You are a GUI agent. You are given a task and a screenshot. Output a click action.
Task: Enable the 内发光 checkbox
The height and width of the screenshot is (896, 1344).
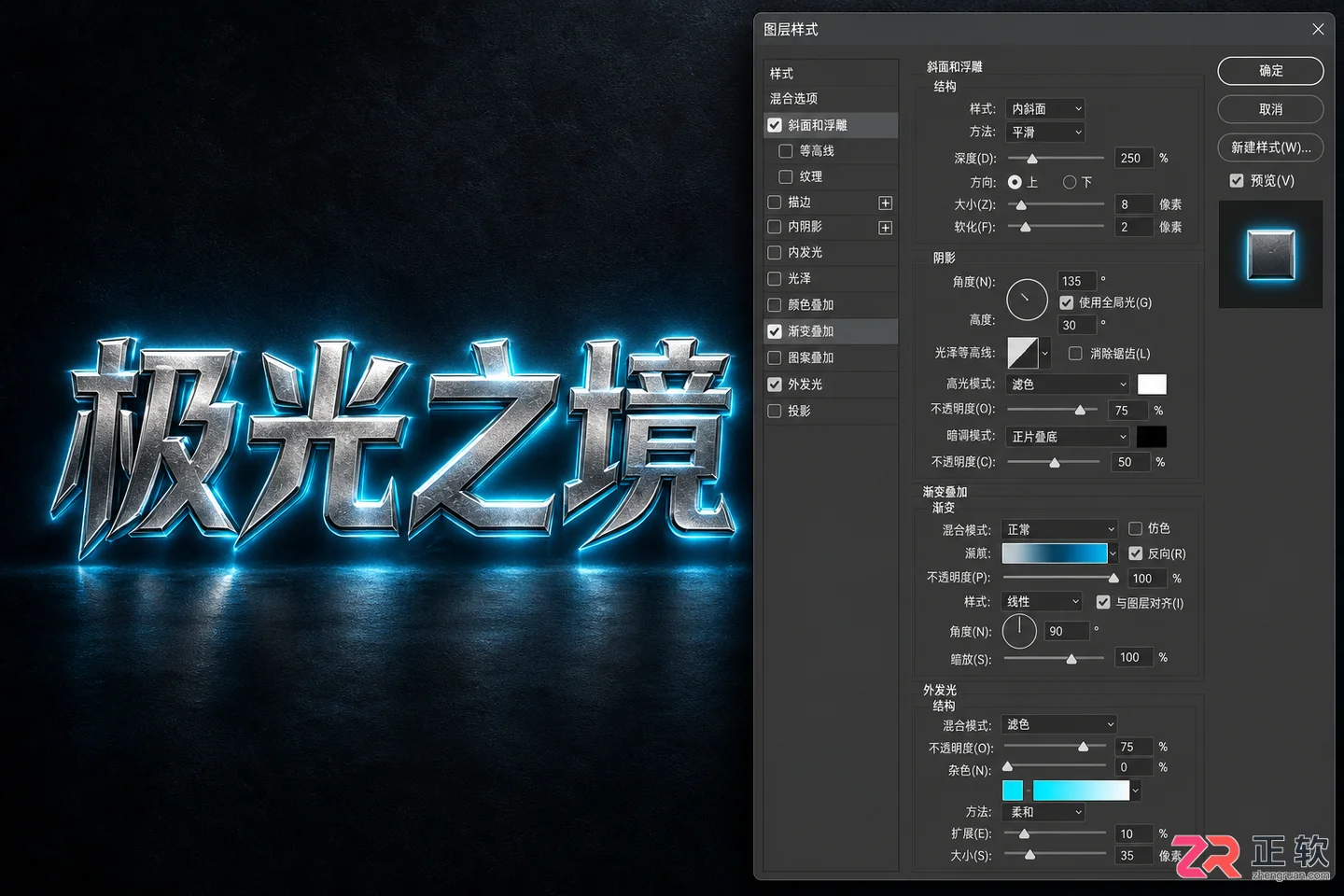coord(775,252)
